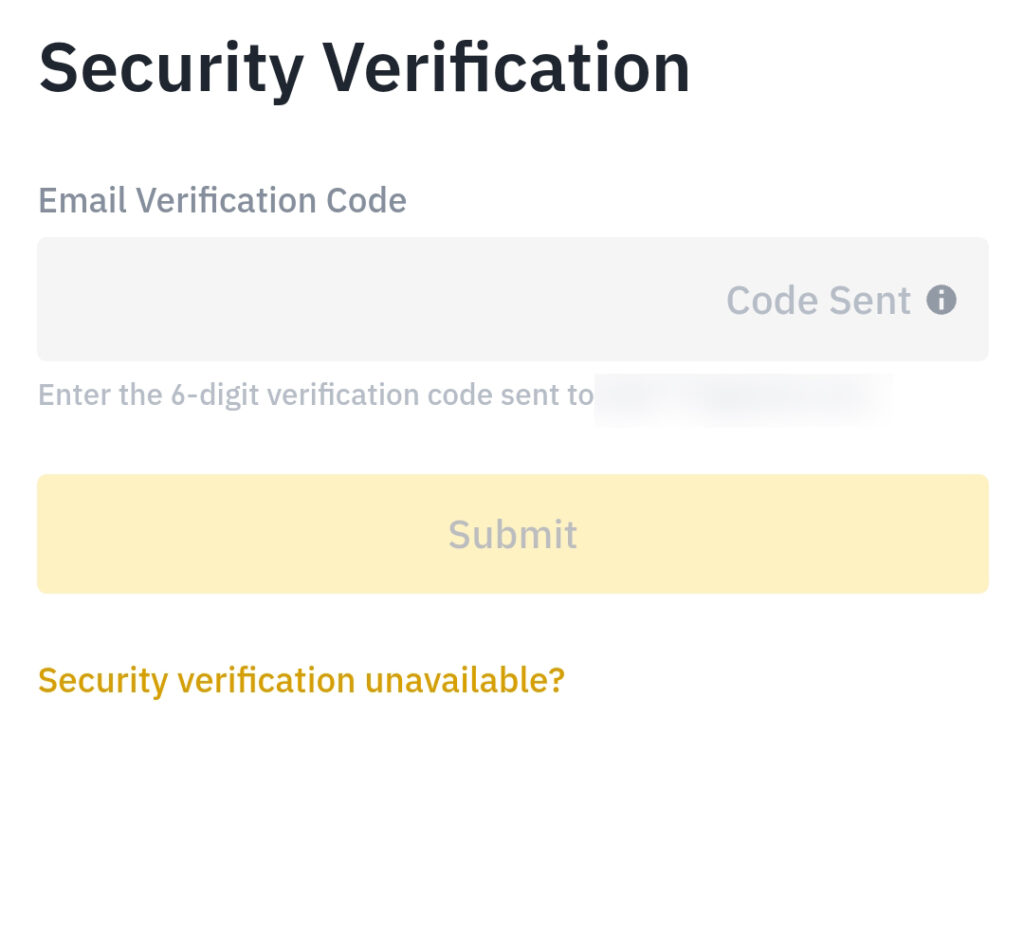Viewport: 1024px width, 937px height.
Task: Open the Security verification unavailable? link
Action: coord(301,681)
